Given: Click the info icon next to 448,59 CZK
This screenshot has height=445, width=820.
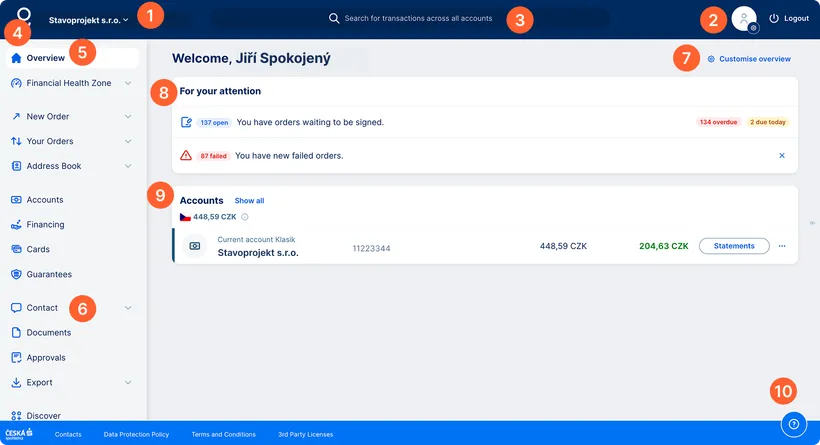Looking at the screenshot, I should (x=245, y=217).
